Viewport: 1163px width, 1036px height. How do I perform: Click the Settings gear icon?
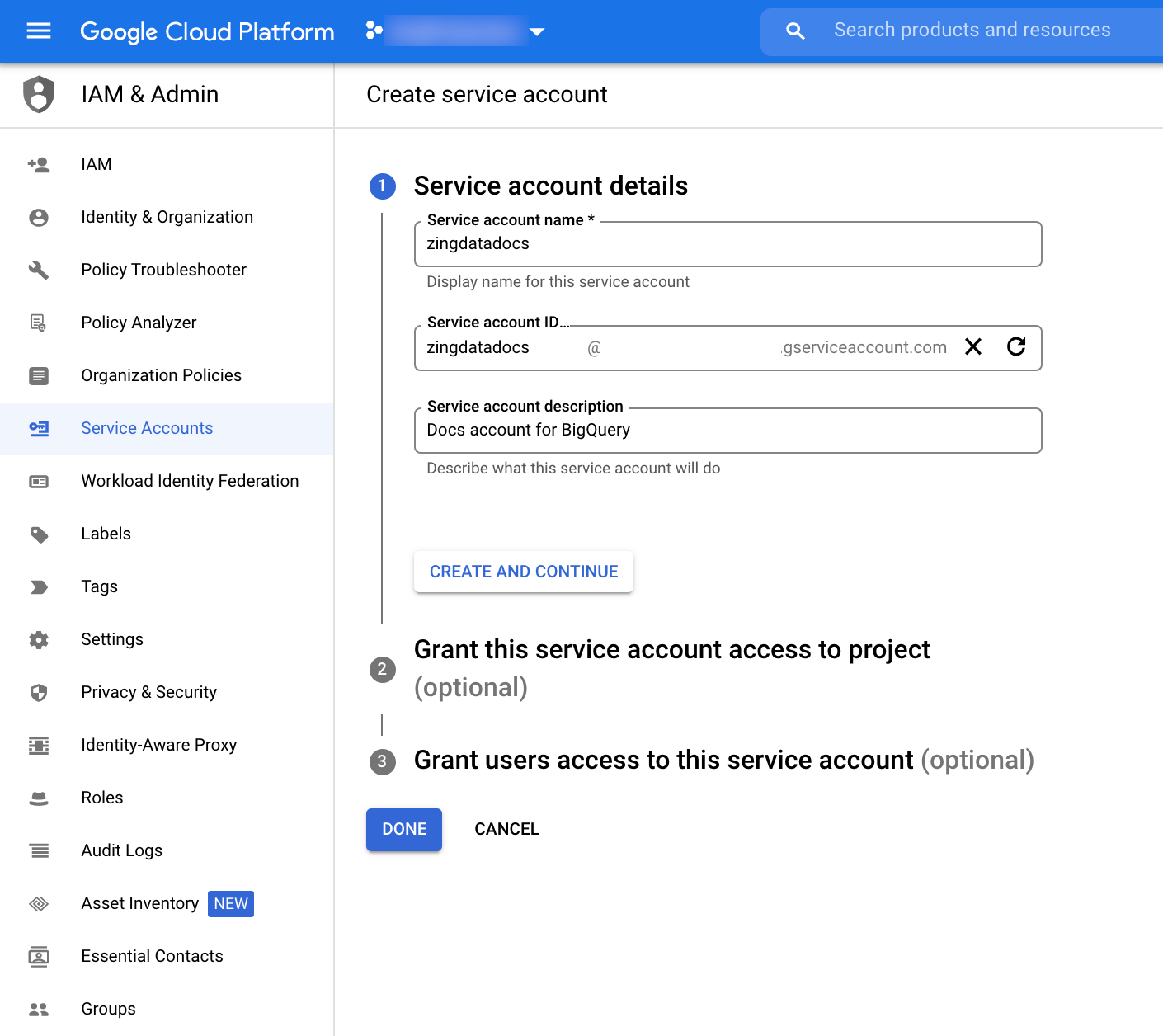39,640
